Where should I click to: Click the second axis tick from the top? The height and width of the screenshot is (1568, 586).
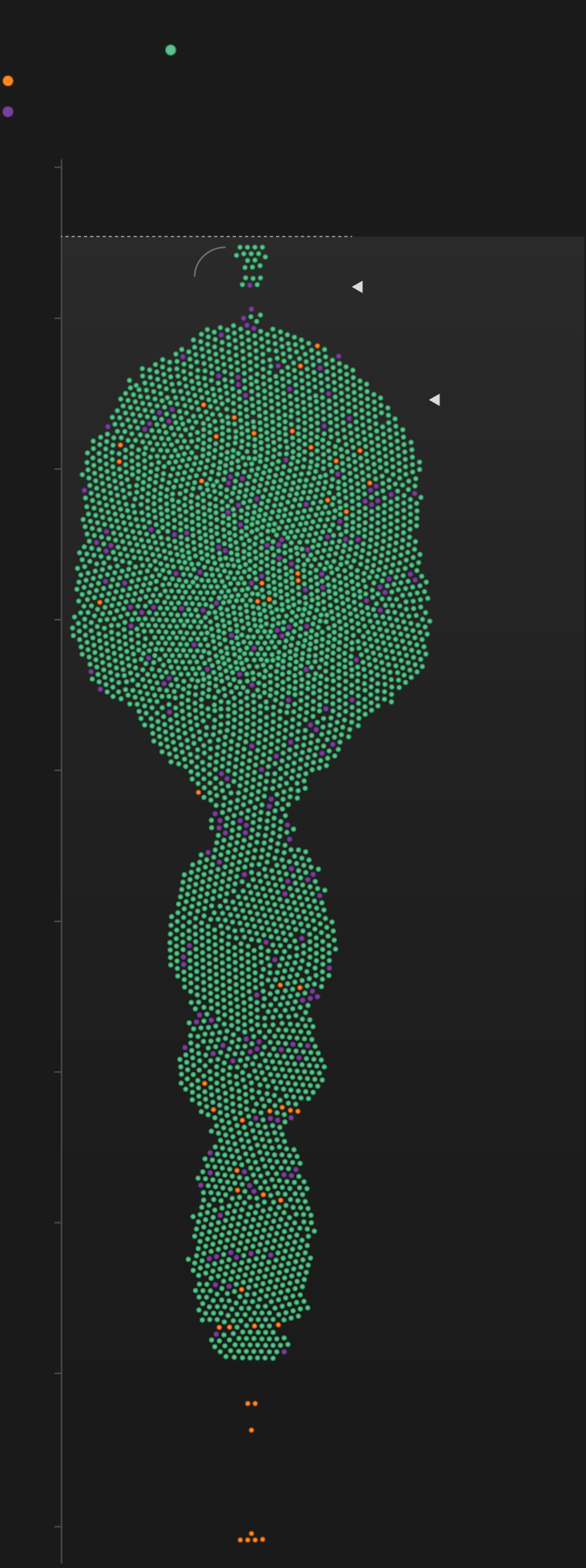pos(58,317)
